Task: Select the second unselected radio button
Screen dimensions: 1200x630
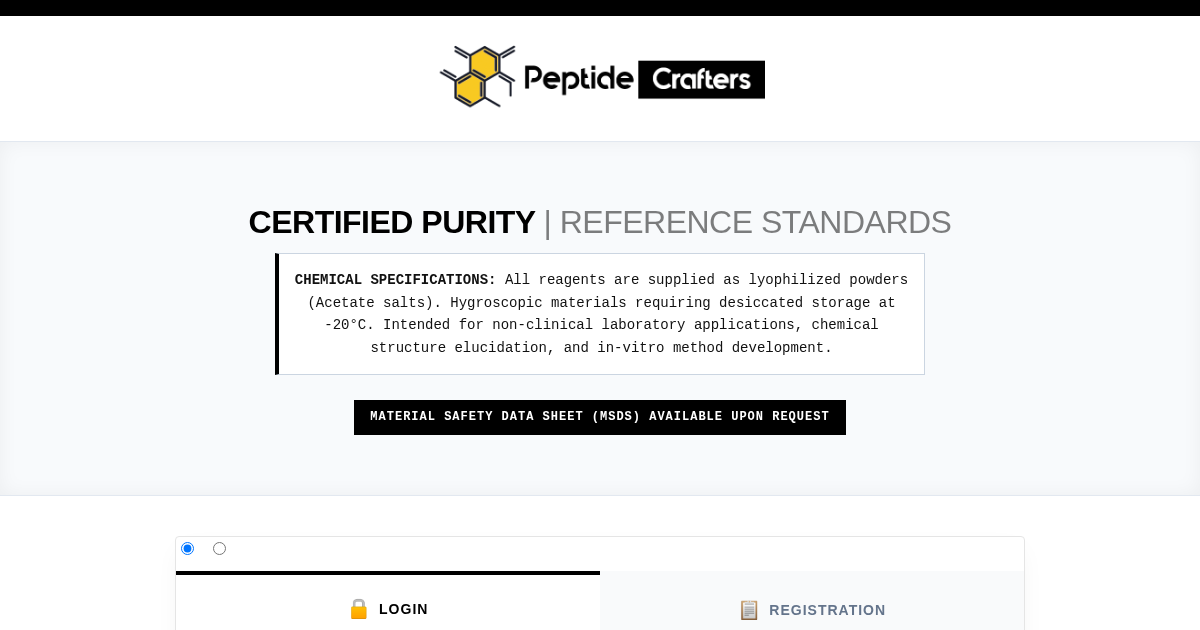Action: 219,548
